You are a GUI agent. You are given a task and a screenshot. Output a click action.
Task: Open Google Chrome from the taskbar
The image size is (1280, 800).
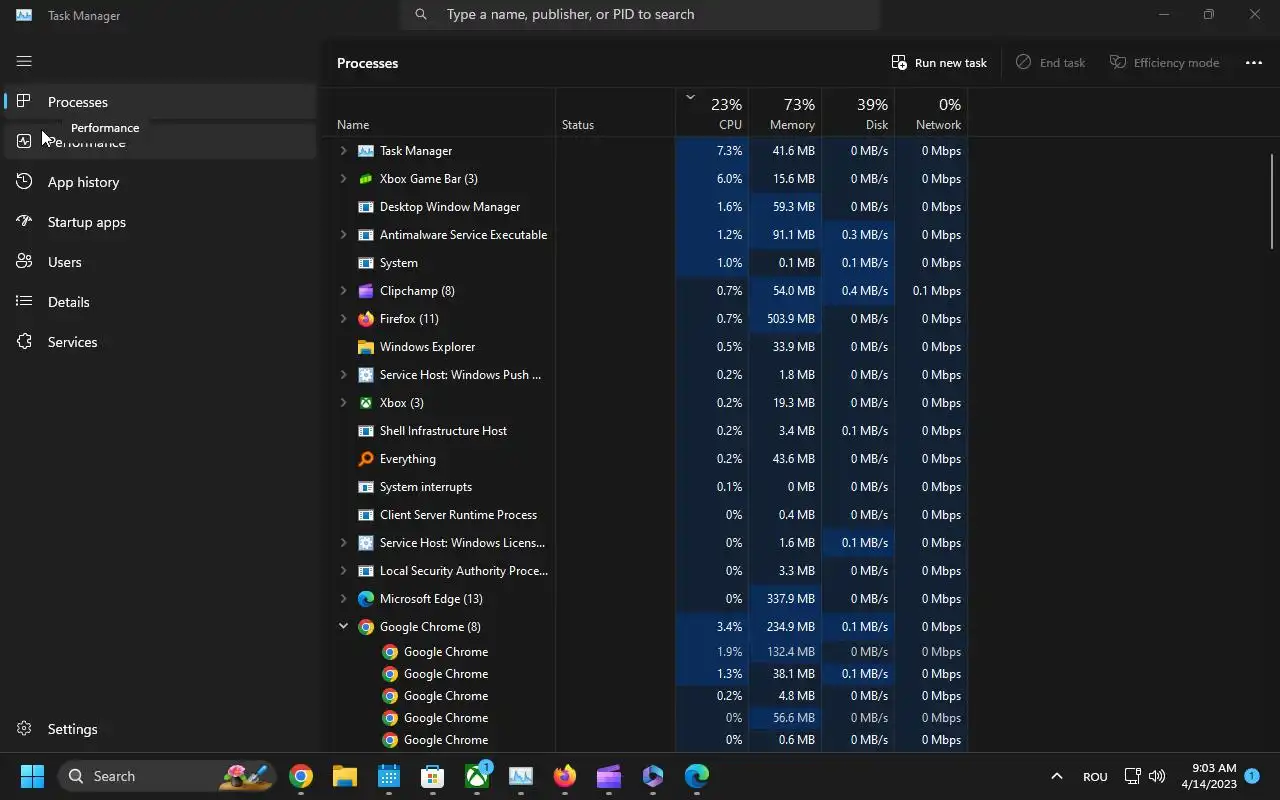301,776
